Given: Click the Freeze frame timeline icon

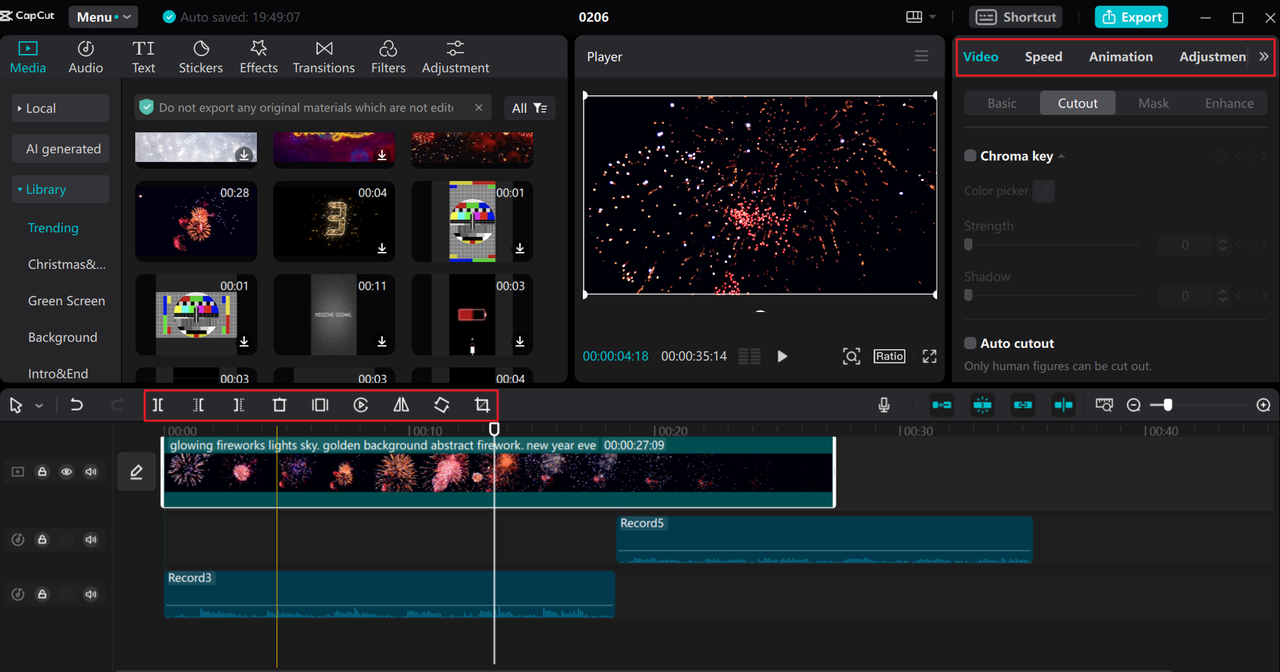Looking at the screenshot, I should click(320, 405).
